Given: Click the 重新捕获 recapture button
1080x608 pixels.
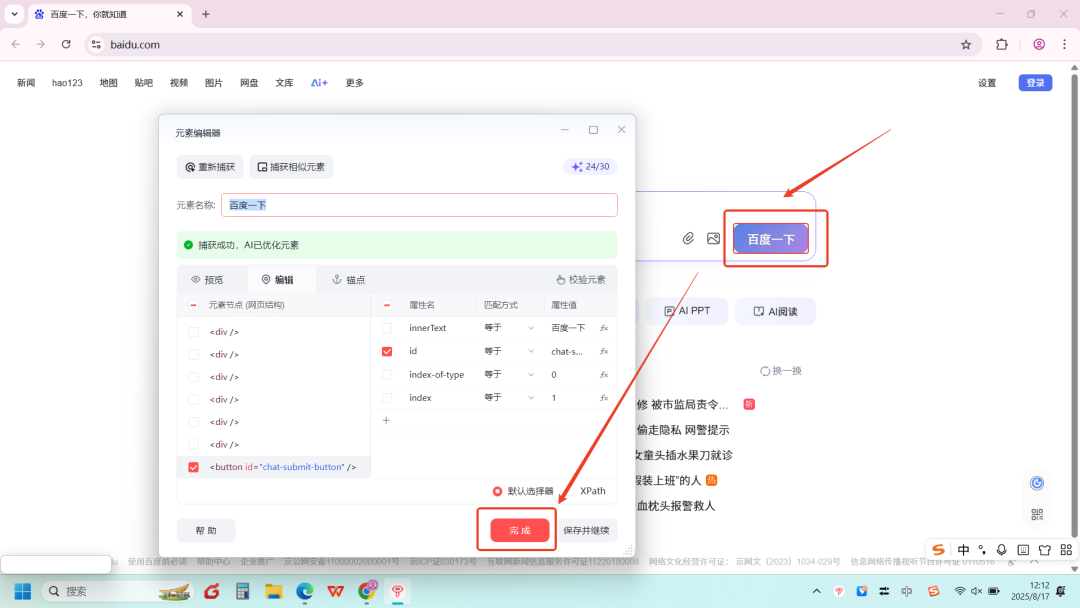Looking at the screenshot, I should (x=210, y=167).
